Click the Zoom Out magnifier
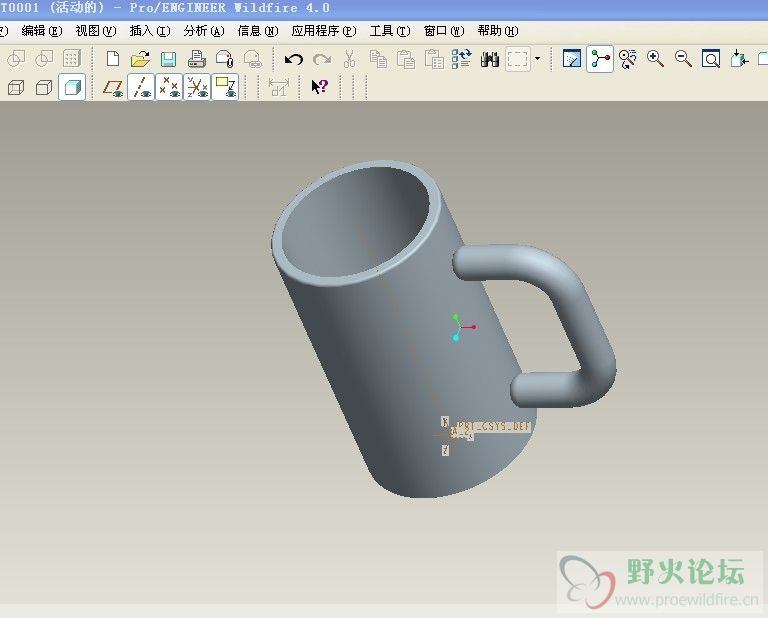Image resolution: width=768 pixels, height=618 pixels. [683, 59]
